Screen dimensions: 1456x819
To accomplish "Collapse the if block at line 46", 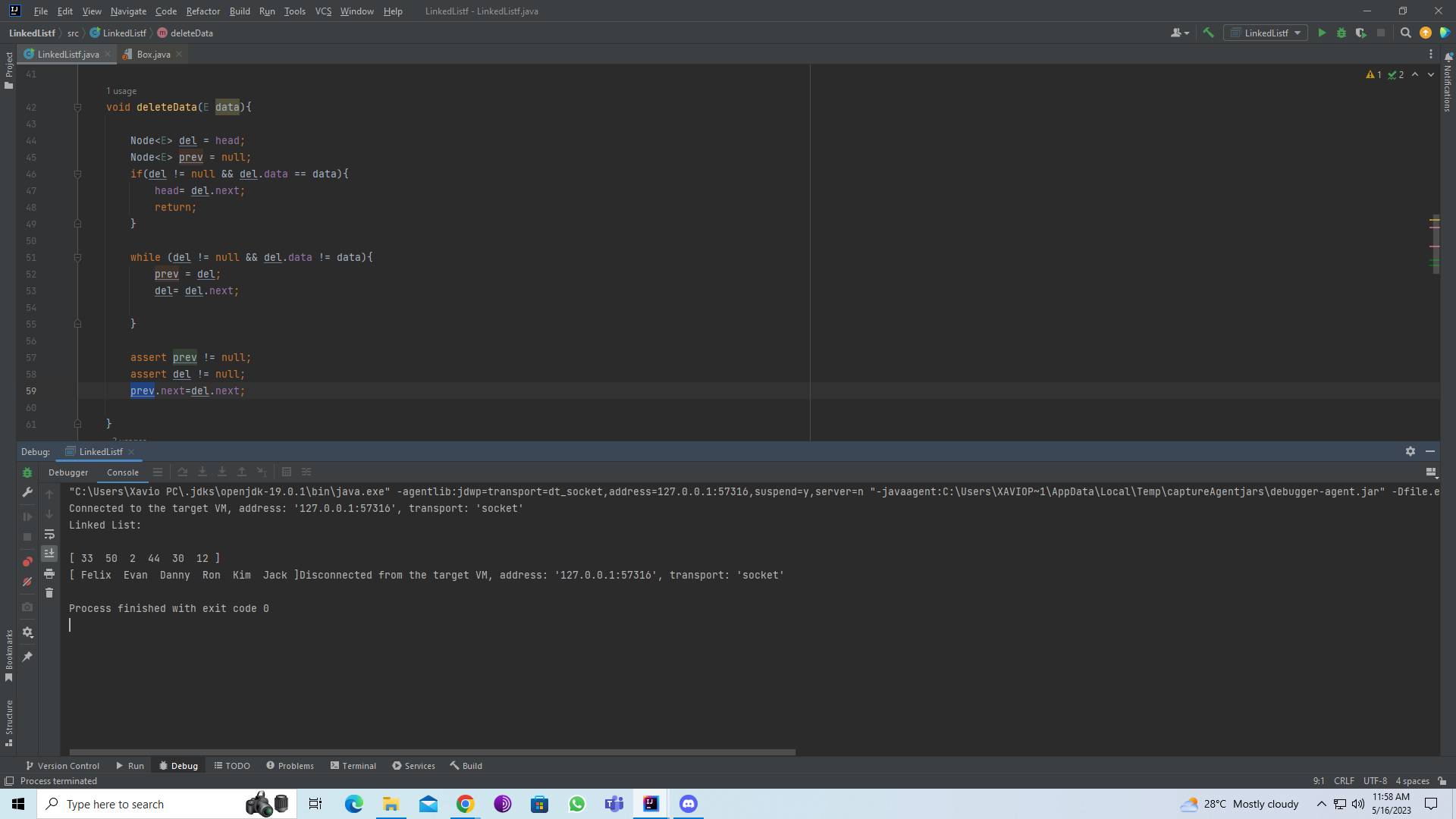I will 77,174.
